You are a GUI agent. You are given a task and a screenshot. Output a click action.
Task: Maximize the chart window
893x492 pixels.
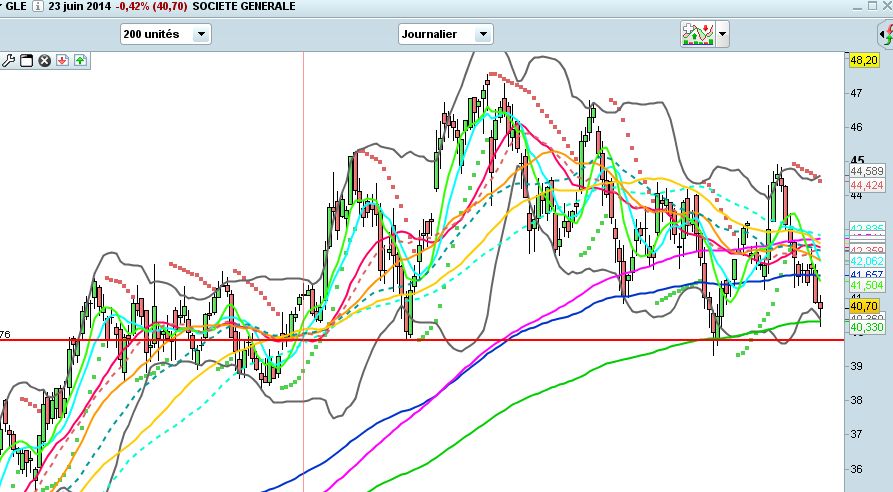(872, 6)
